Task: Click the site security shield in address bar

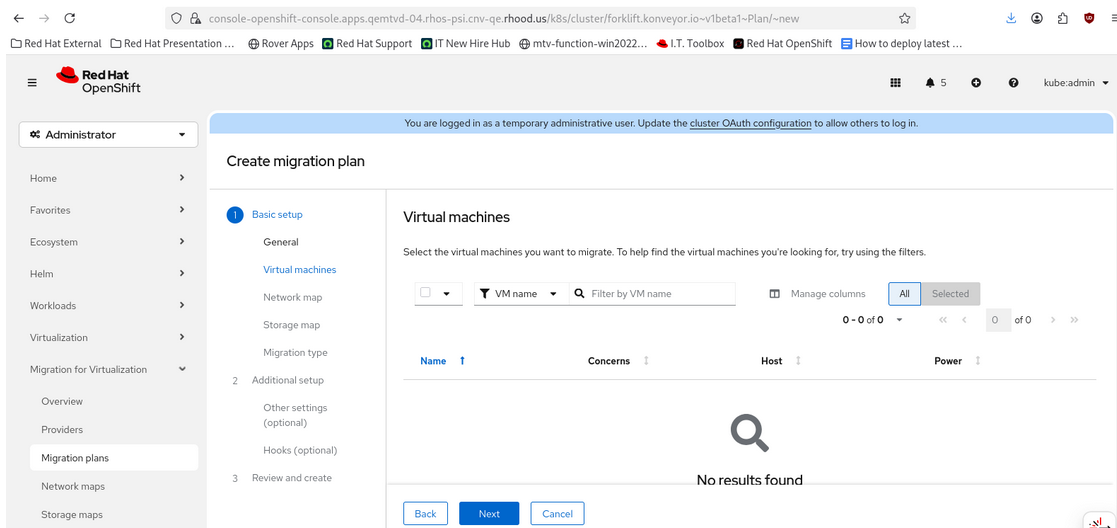Action: [x=177, y=18]
